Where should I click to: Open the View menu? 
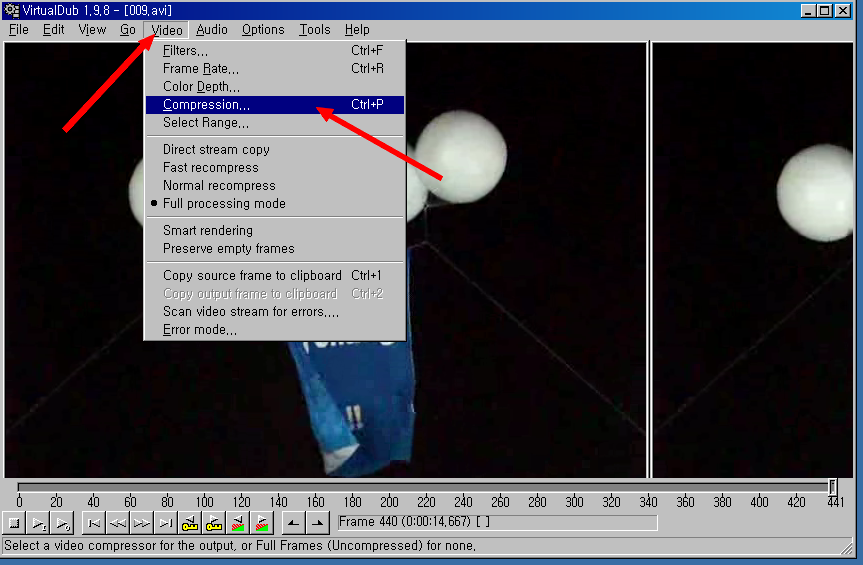(92, 30)
